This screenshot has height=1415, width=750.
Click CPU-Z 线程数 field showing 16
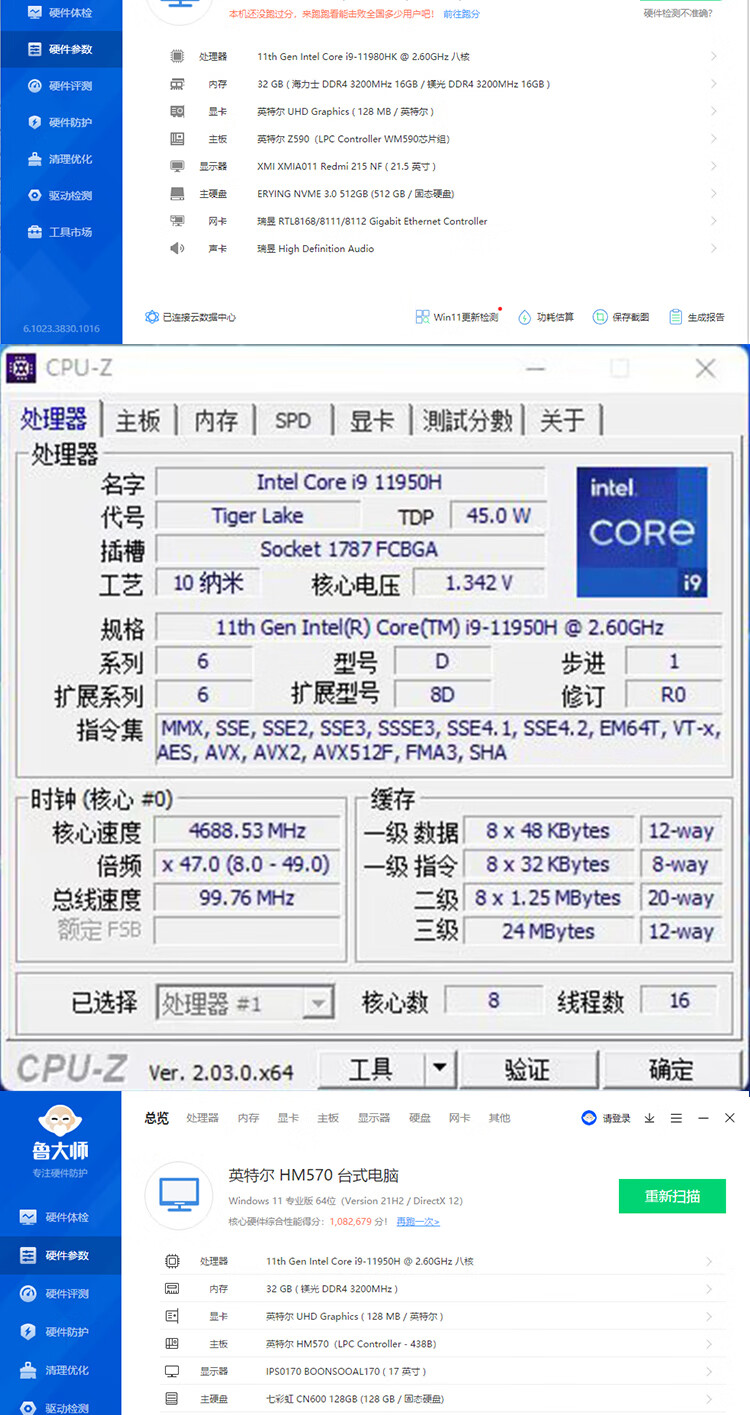click(x=679, y=999)
